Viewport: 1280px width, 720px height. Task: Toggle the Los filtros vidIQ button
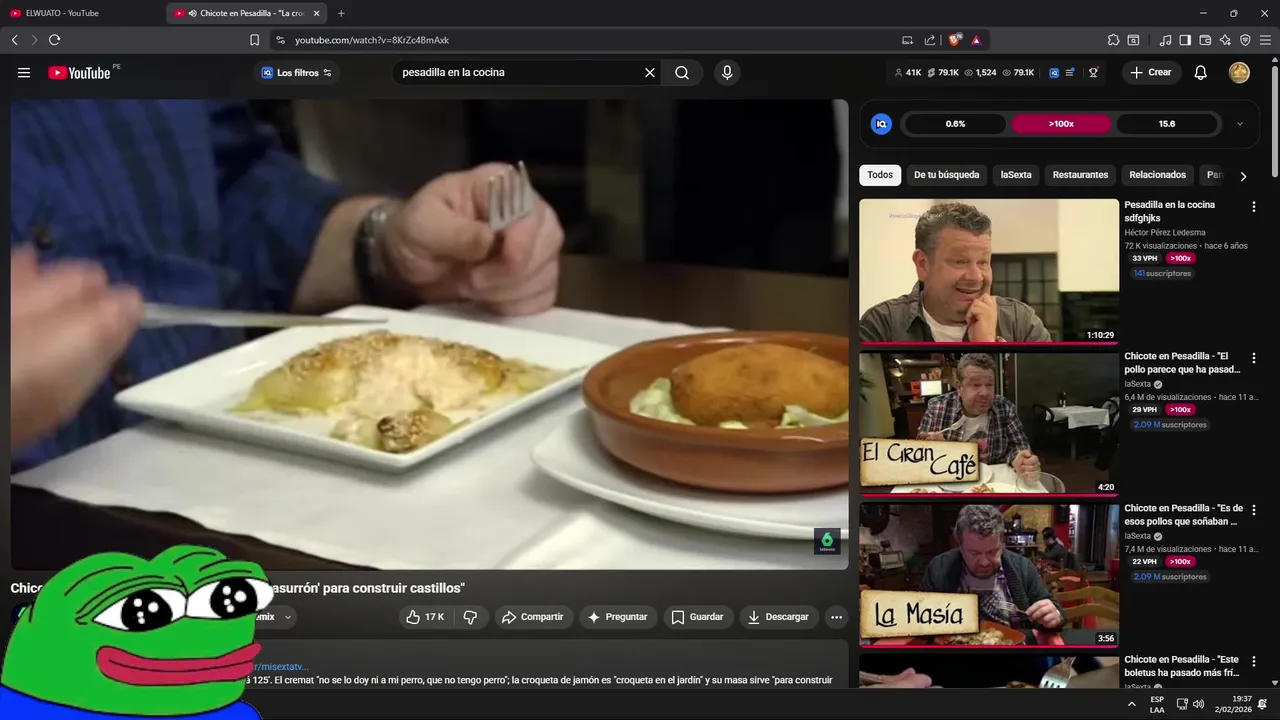297,73
